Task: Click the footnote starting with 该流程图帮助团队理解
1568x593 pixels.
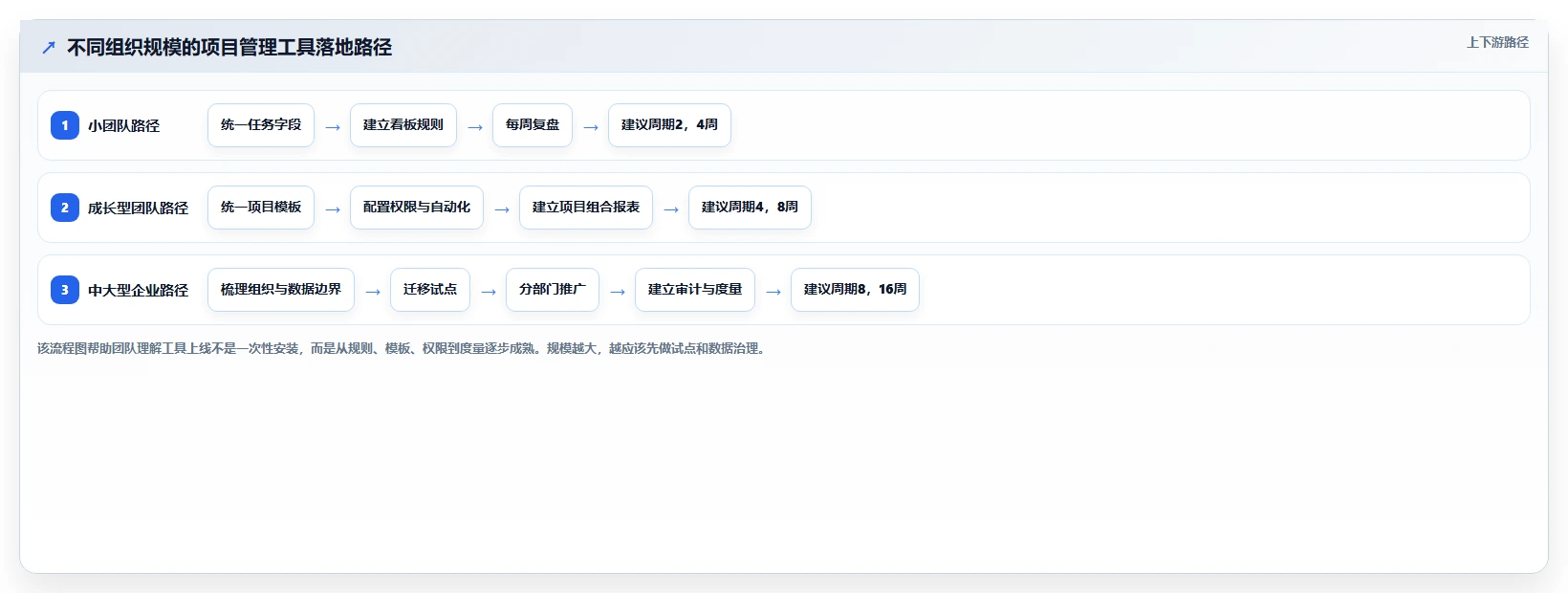Action: [x=403, y=349]
